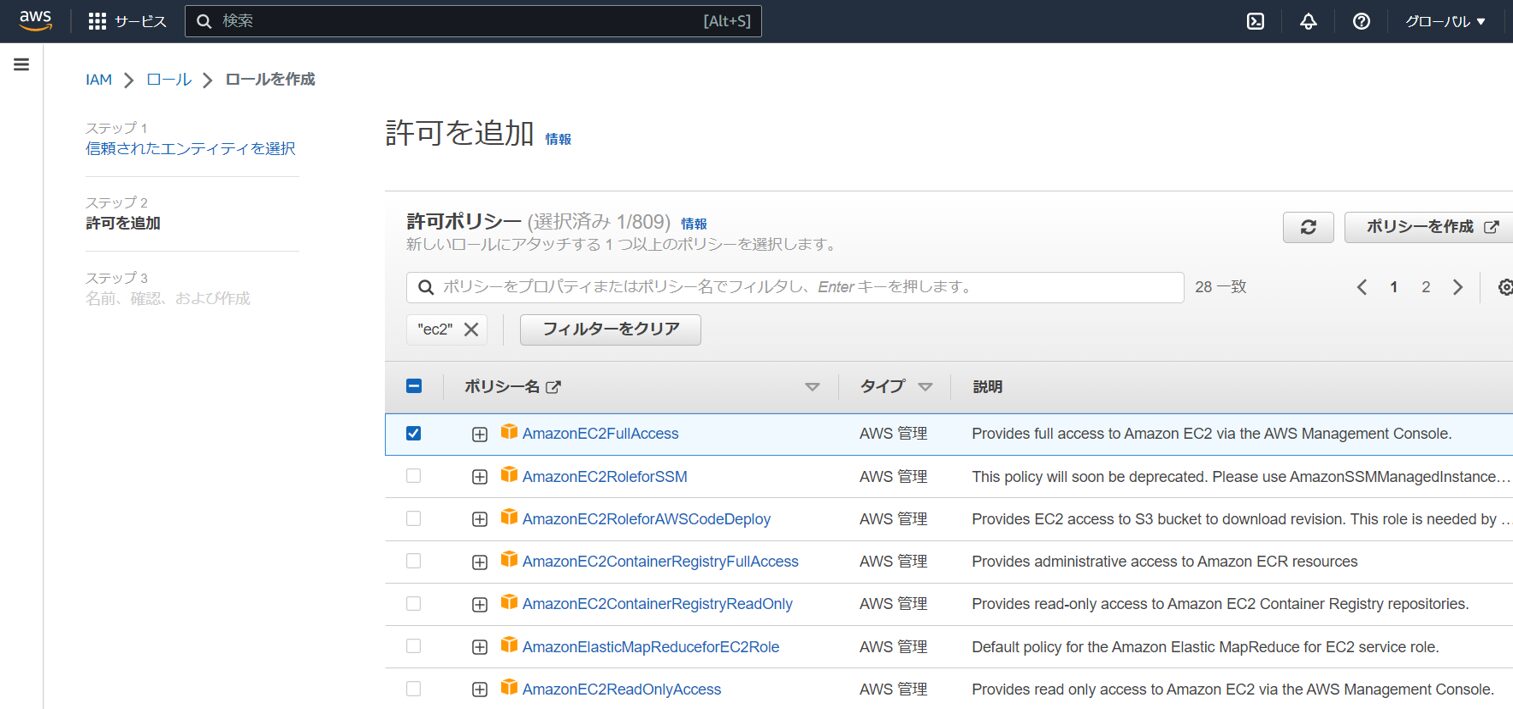
Task: Go to step 1 trusted entity selection
Action: tap(190, 148)
